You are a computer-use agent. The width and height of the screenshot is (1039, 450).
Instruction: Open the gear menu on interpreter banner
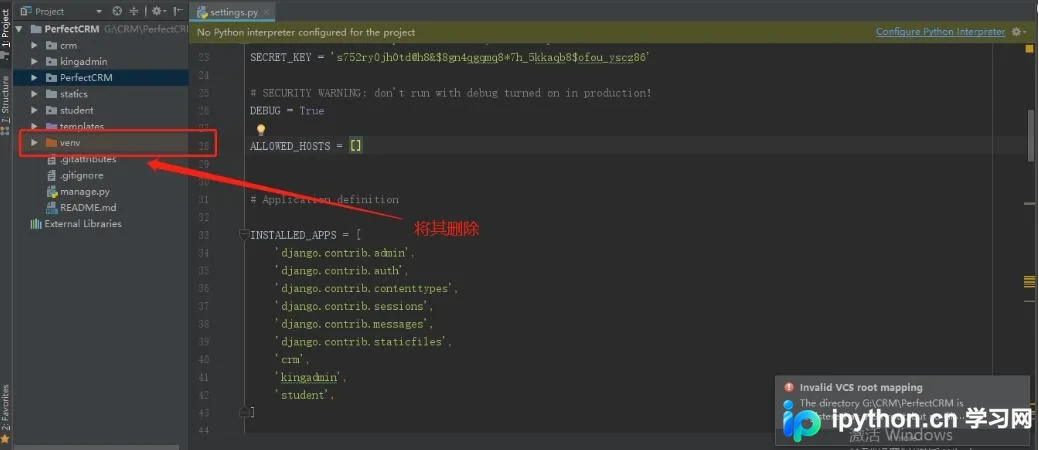click(x=1018, y=31)
